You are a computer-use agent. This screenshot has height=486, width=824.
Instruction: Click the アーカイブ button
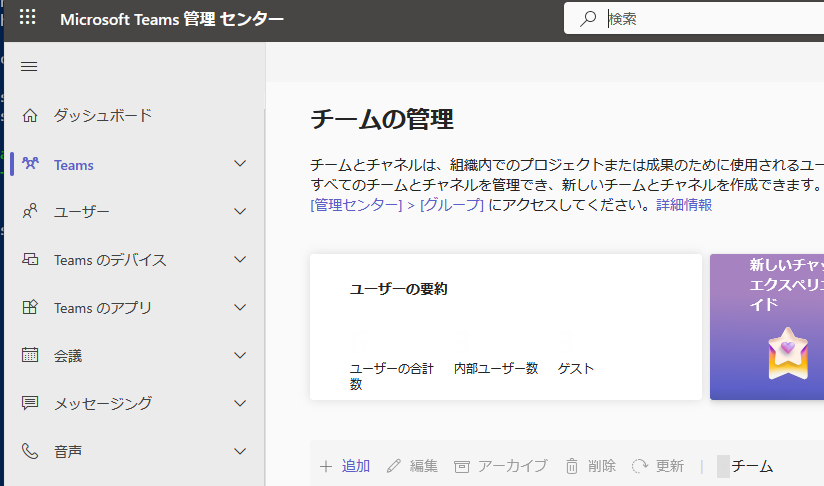[x=501, y=466]
